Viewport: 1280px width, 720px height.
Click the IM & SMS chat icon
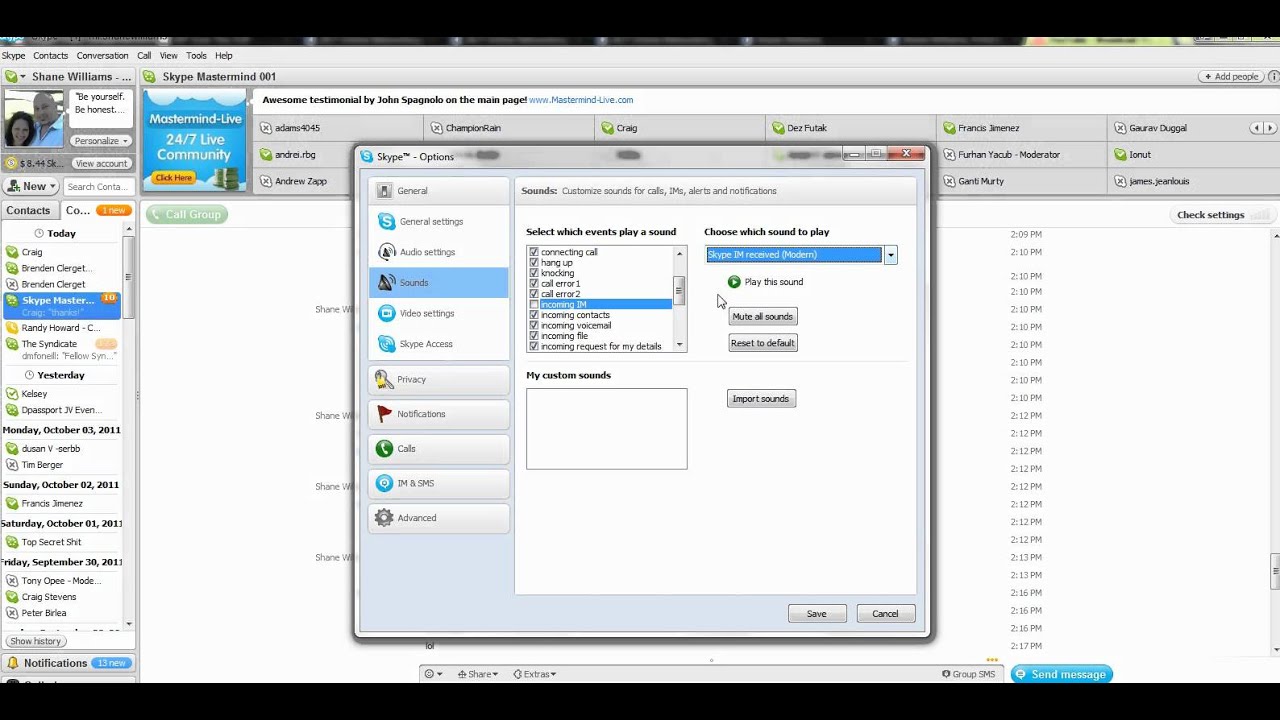(x=384, y=483)
